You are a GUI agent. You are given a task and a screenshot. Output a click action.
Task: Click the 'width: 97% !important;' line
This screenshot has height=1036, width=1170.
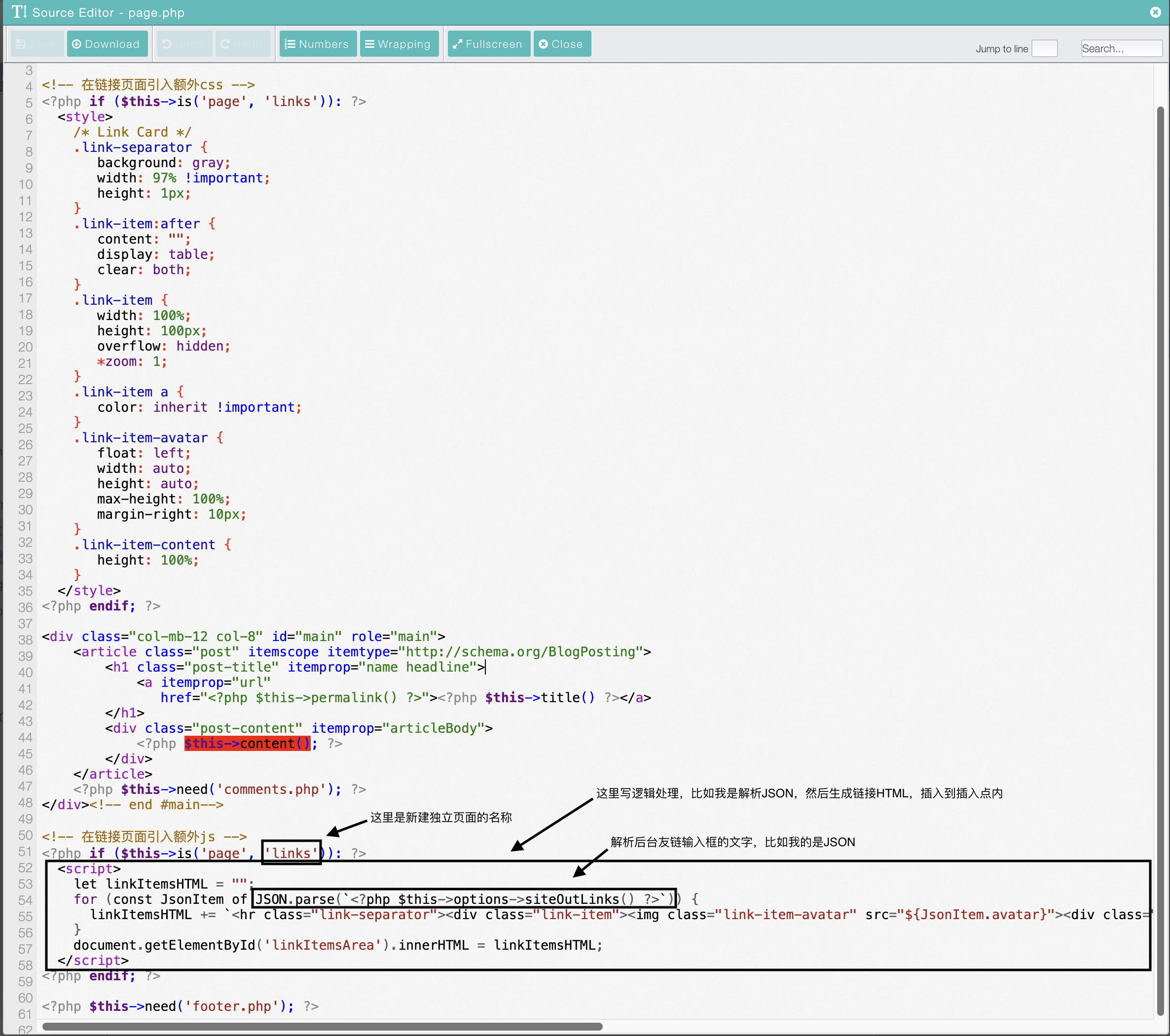tap(183, 178)
